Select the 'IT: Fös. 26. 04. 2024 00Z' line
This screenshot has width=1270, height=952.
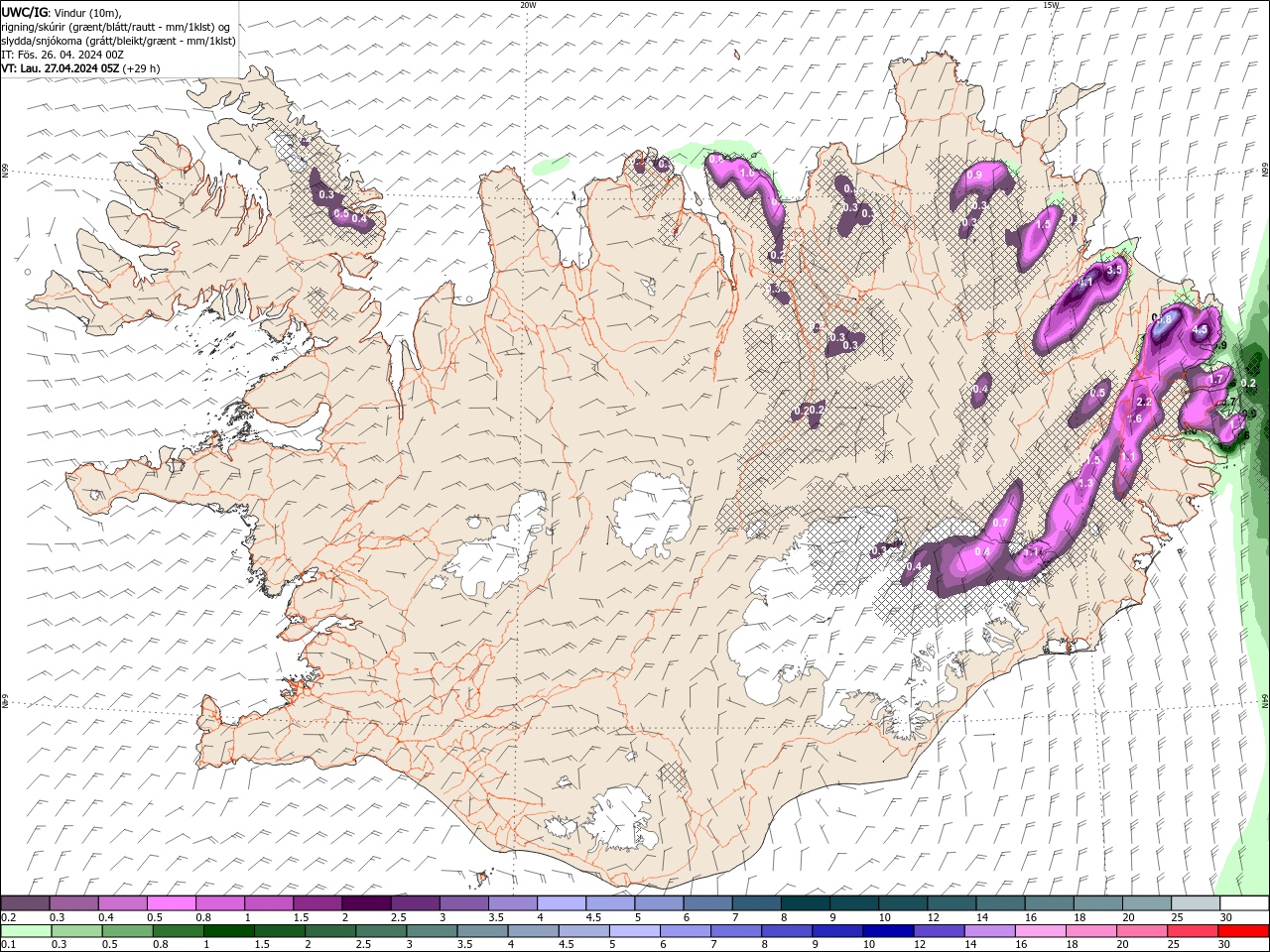tap(63, 55)
